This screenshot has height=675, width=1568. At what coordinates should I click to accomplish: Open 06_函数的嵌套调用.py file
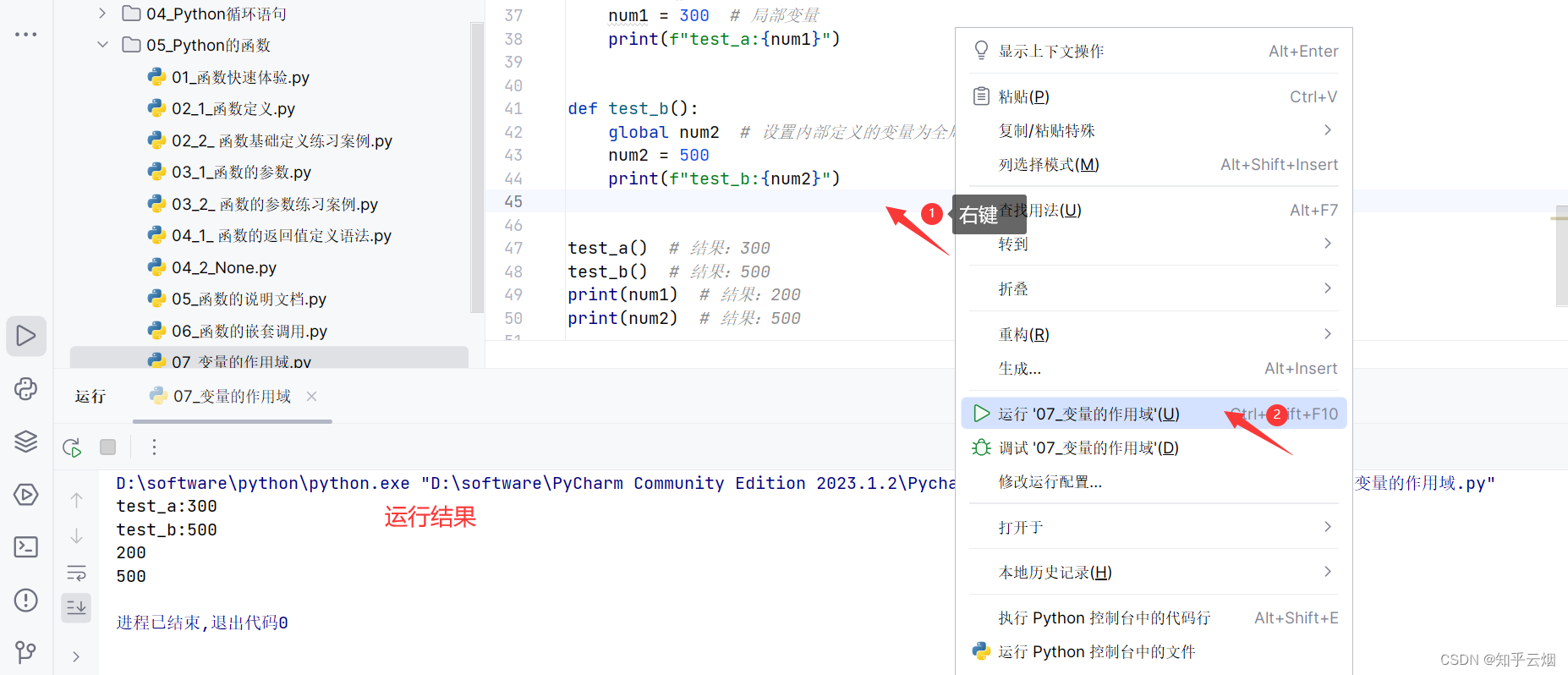click(x=249, y=331)
